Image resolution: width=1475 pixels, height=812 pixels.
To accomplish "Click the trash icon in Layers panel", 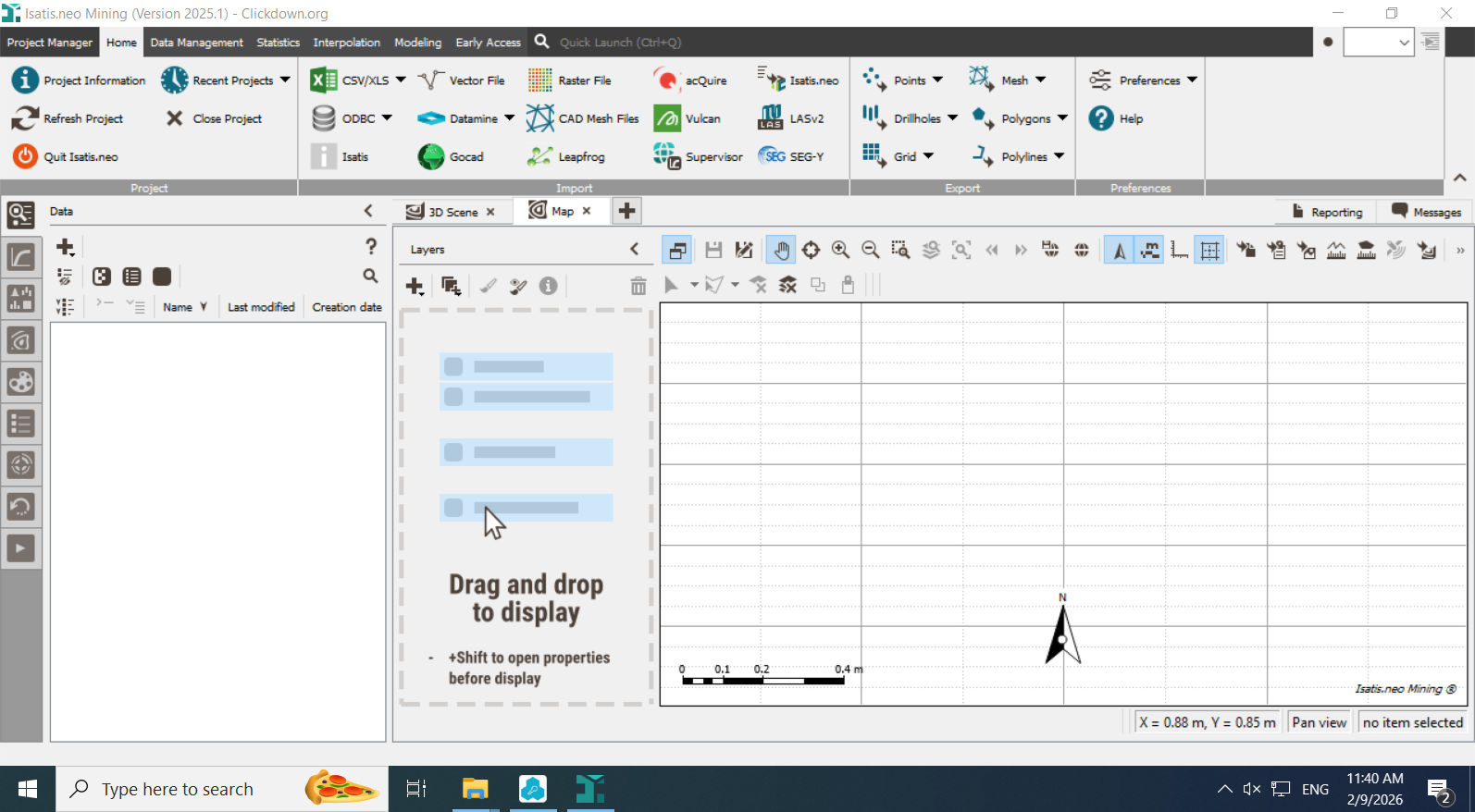I will tap(638, 286).
